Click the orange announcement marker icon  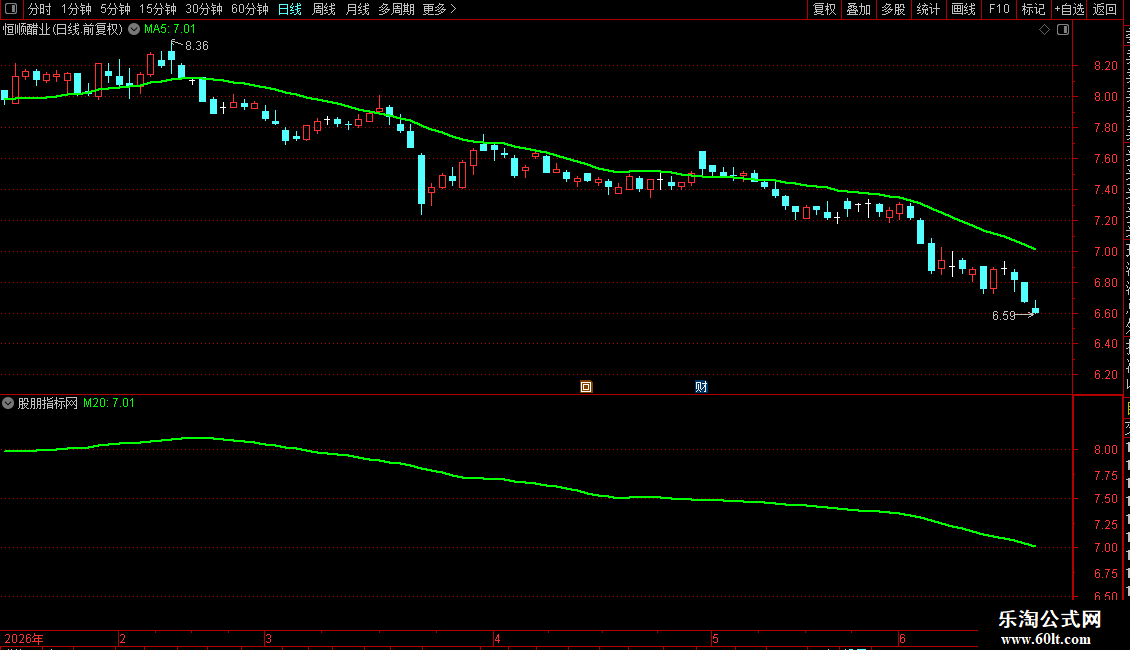586,387
